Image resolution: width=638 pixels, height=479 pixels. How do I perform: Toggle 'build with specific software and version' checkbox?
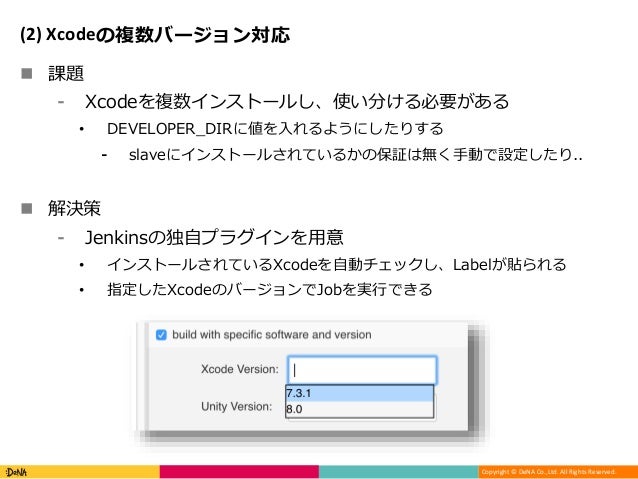pos(161,335)
